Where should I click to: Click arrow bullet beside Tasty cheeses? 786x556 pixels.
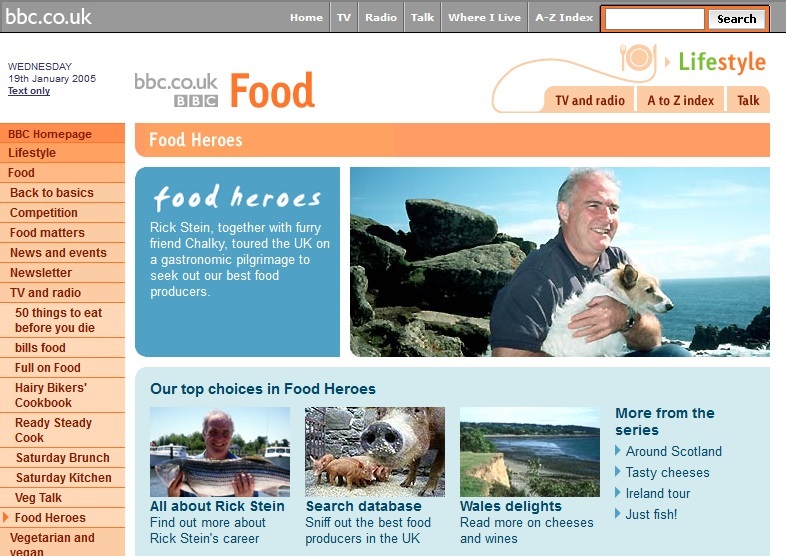pos(618,472)
